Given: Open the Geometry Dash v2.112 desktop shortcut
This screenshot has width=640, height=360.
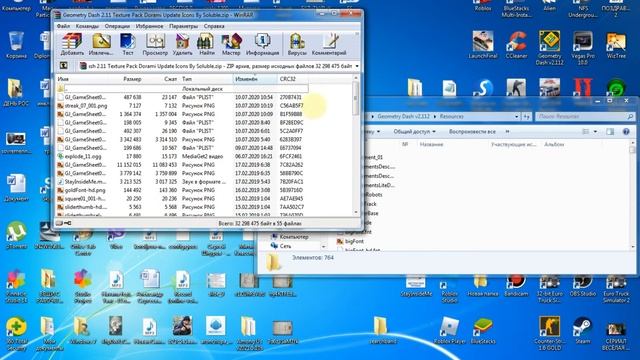Looking at the screenshot, I should tap(549, 48).
